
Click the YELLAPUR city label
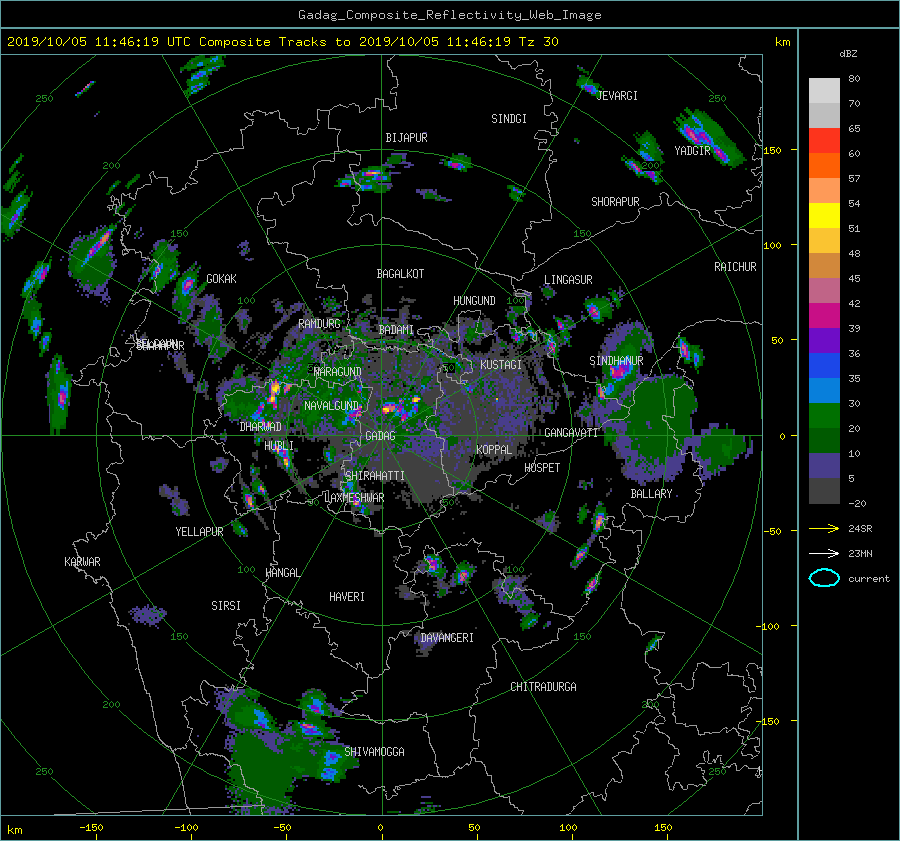(199, 532)
